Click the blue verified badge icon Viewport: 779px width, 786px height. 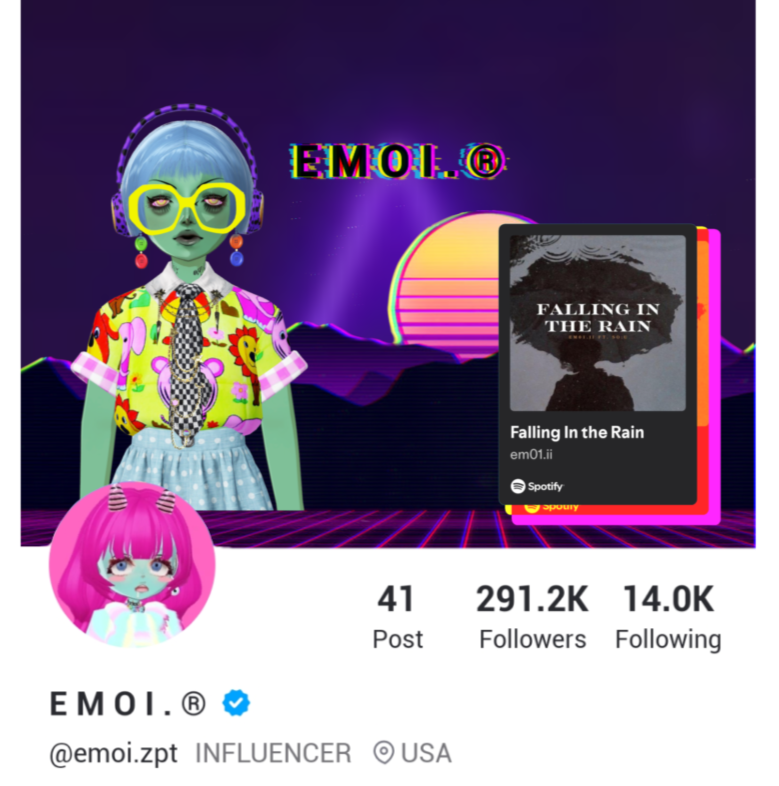[x=236, y=702]
